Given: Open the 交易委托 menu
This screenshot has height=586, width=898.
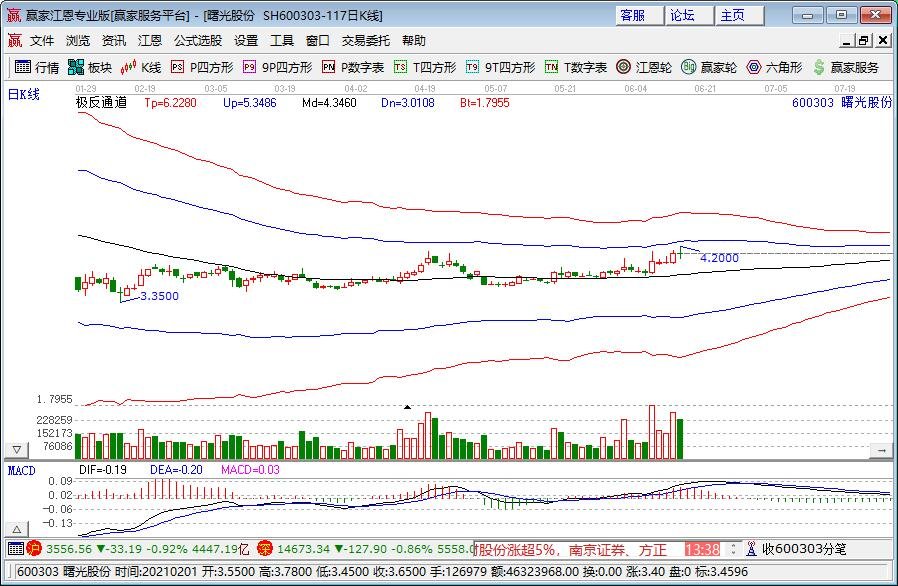Looking at the screenshot, I should click(x=366, y=41).
